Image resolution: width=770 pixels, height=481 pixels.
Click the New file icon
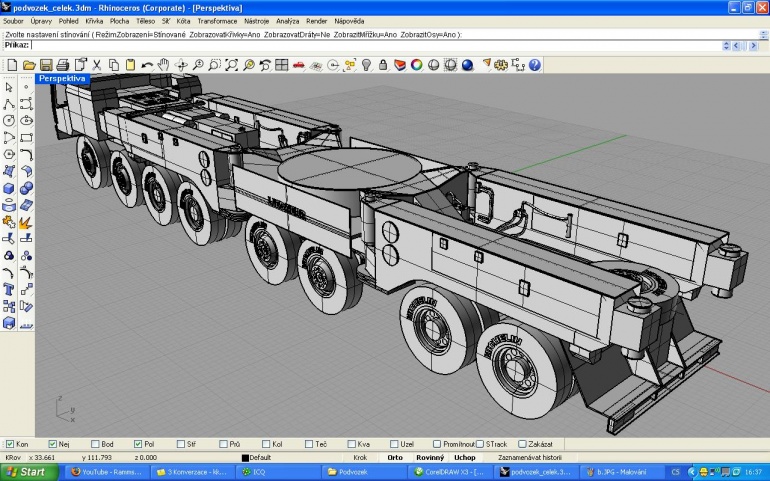coord(12,65)
